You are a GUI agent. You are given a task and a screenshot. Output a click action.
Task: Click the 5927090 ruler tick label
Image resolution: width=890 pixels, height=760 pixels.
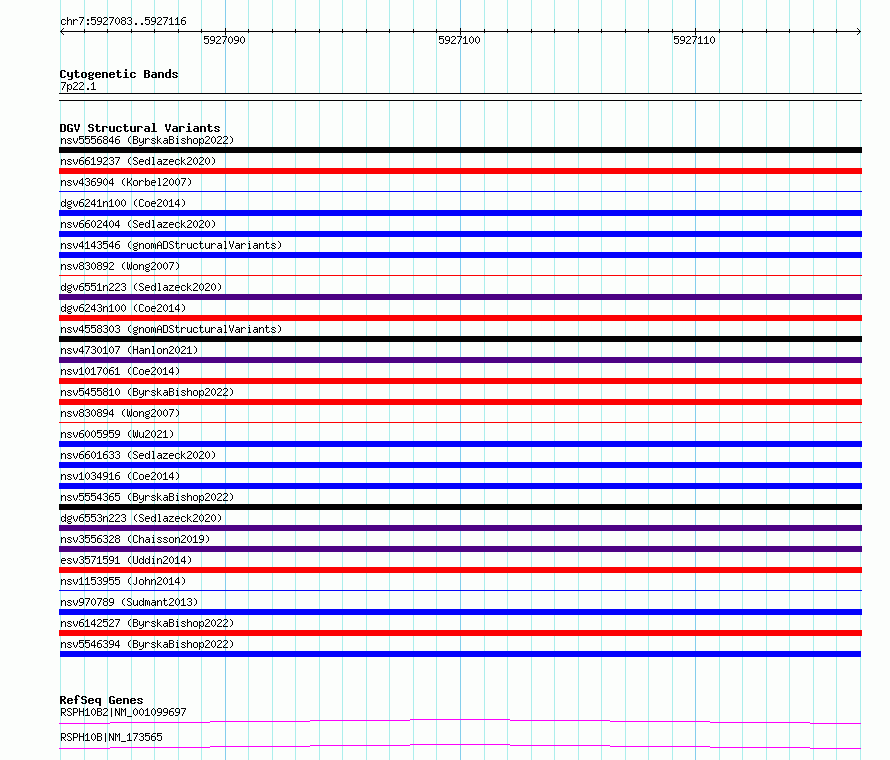(x=224, y=40)
